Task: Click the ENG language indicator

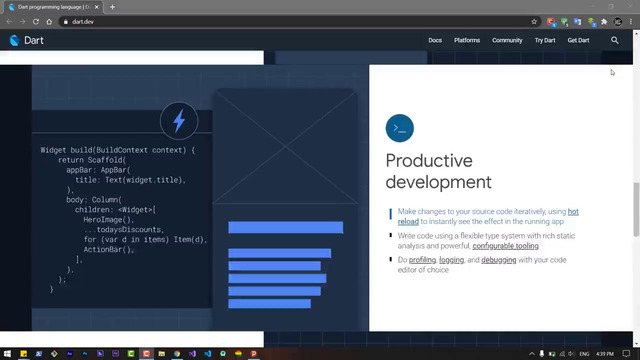Action: coord(584,353)
